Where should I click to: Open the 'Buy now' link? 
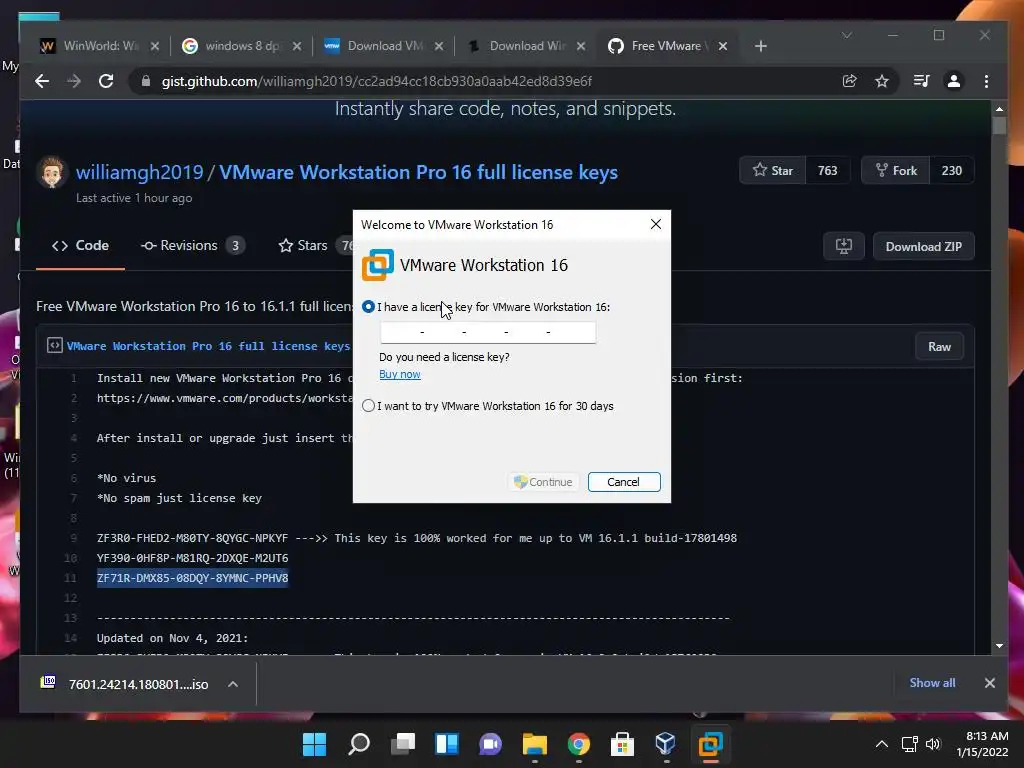coord(400,374)
